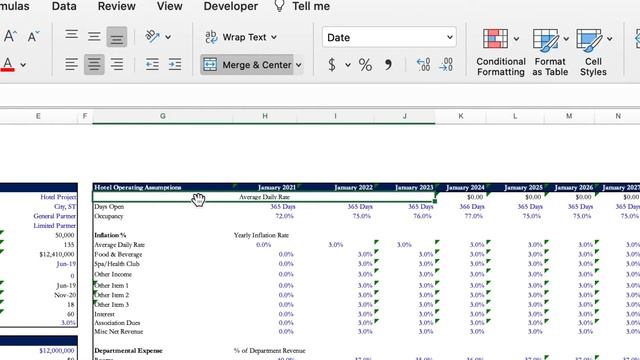Viewport: 640px width, 360px height.
Task: Decrease indent icon
Action: coord(152,64)
